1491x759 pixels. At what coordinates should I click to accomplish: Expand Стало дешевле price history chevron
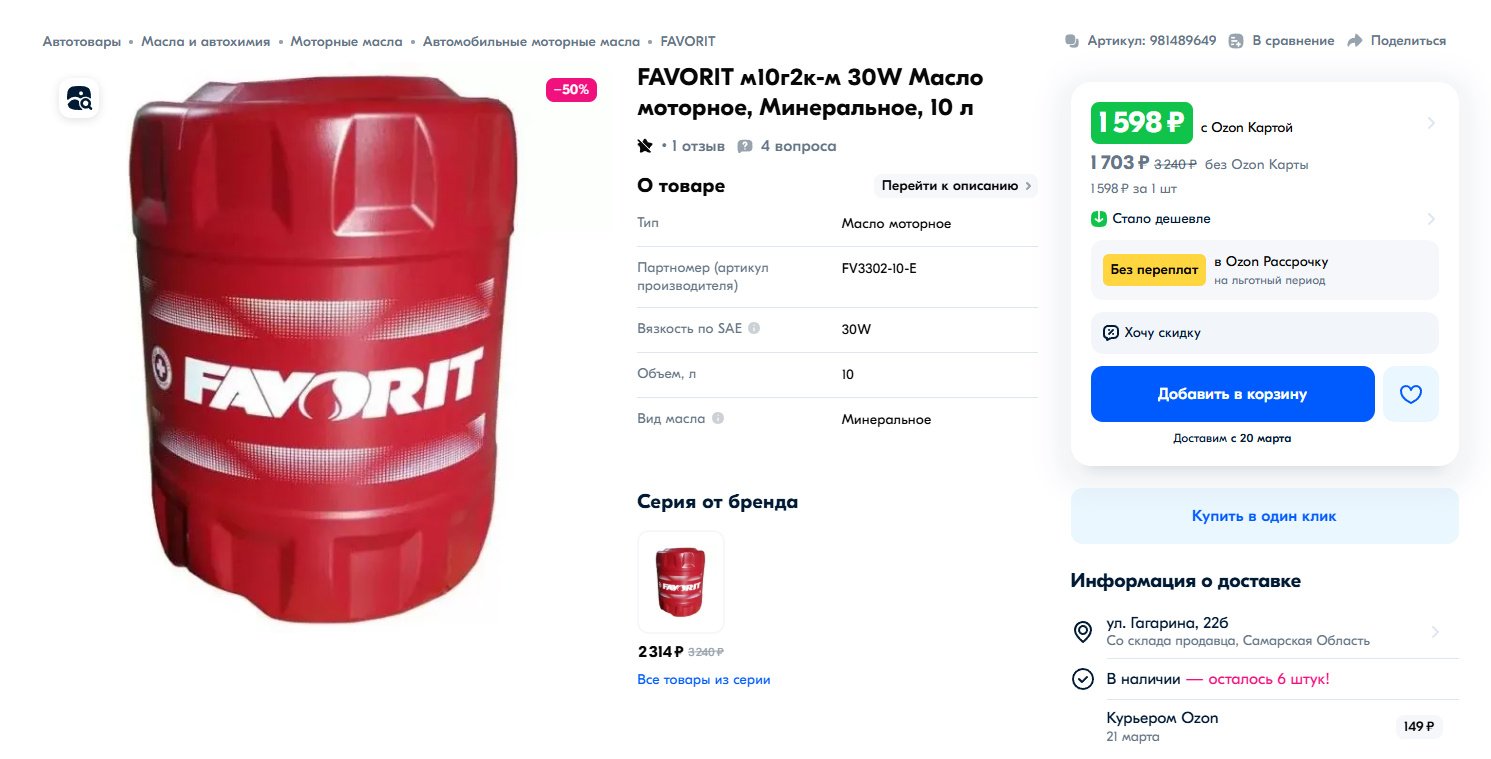click(1431, 219)
